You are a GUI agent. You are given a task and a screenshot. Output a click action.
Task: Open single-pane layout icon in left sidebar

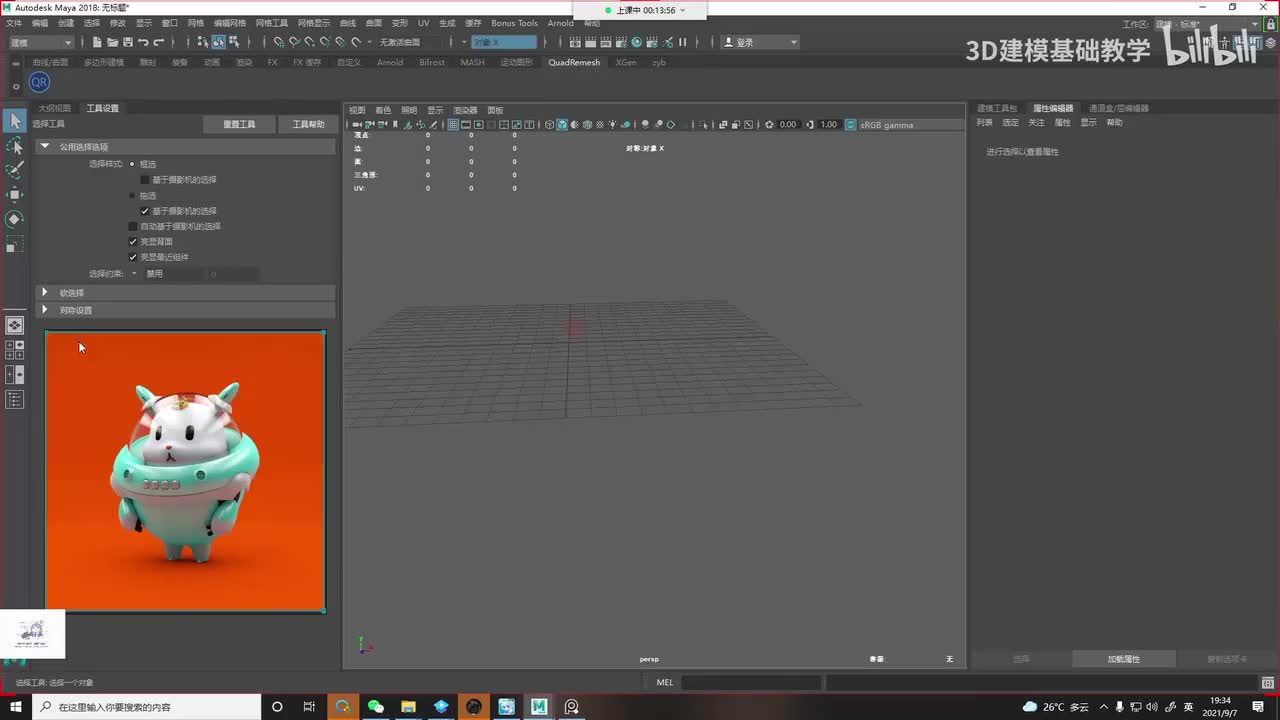click(x=15, y=325)
